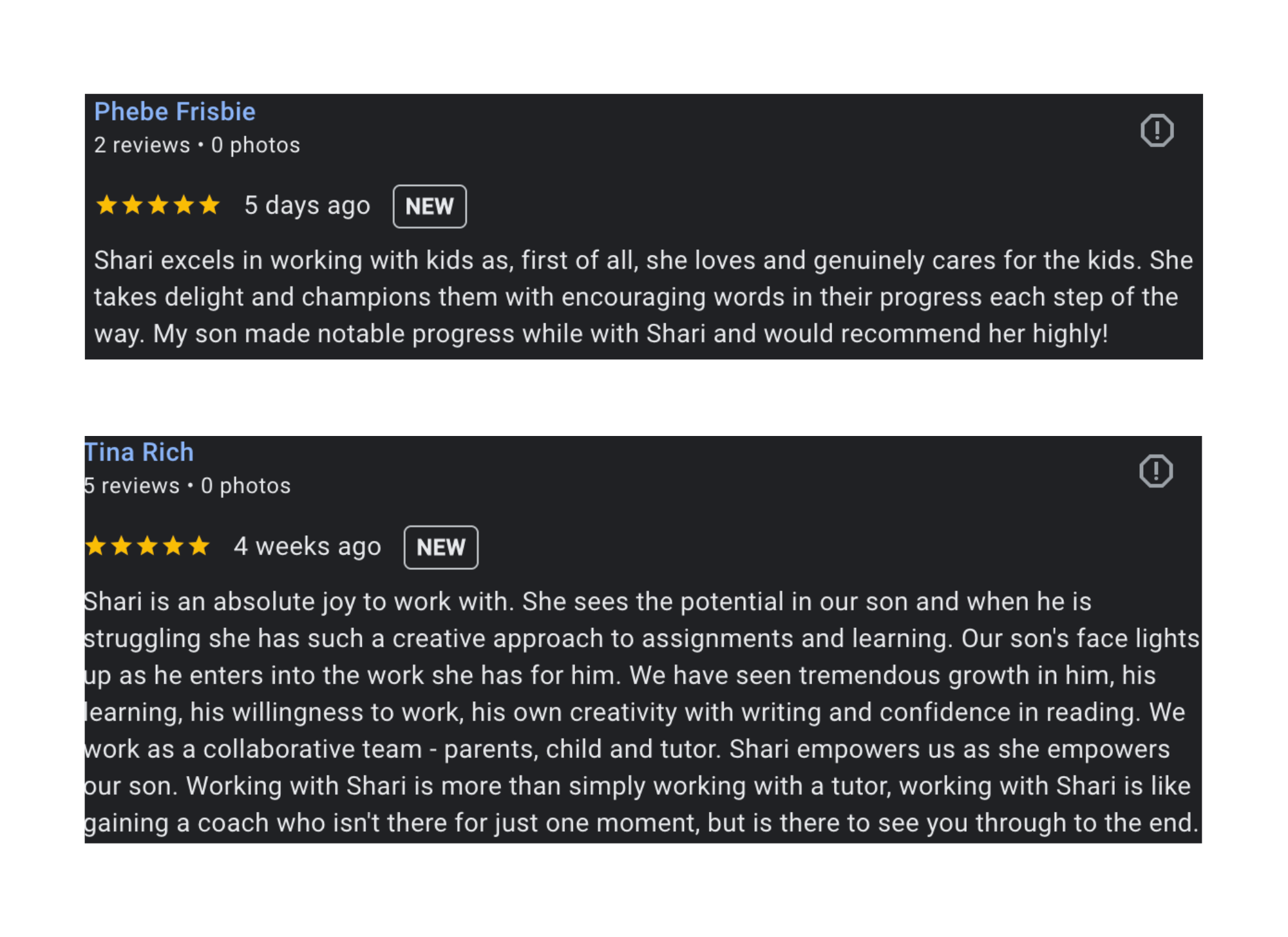Viewport: 1288px width, 937px height.
Task: Click "5 reviews" under Tina Rich
Action: 132,486
